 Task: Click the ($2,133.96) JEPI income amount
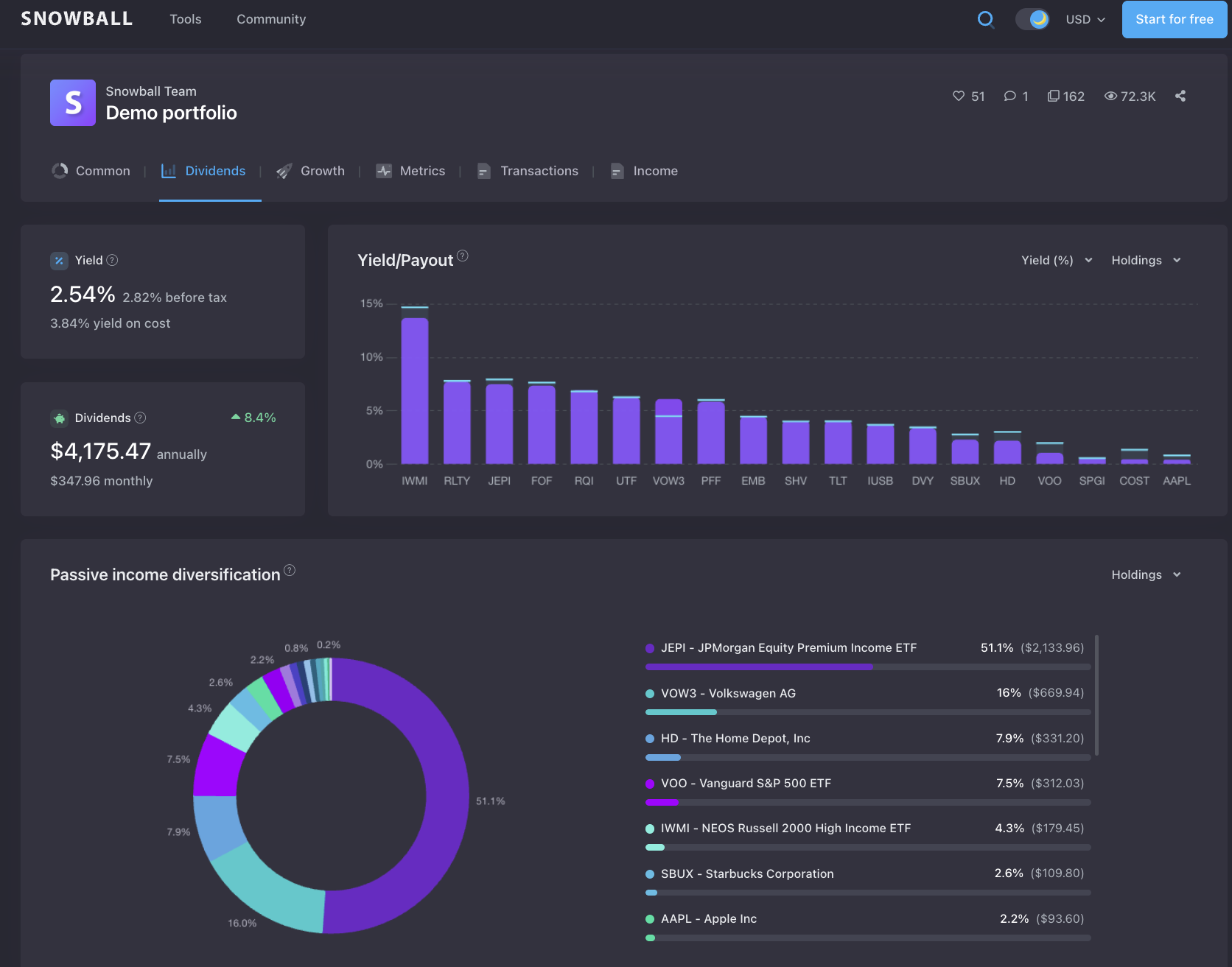1052,648
